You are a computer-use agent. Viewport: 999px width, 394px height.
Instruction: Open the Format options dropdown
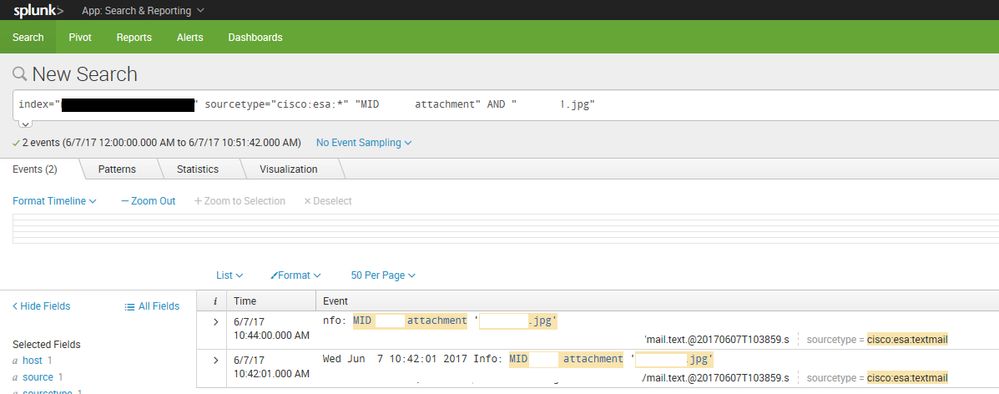296,275
